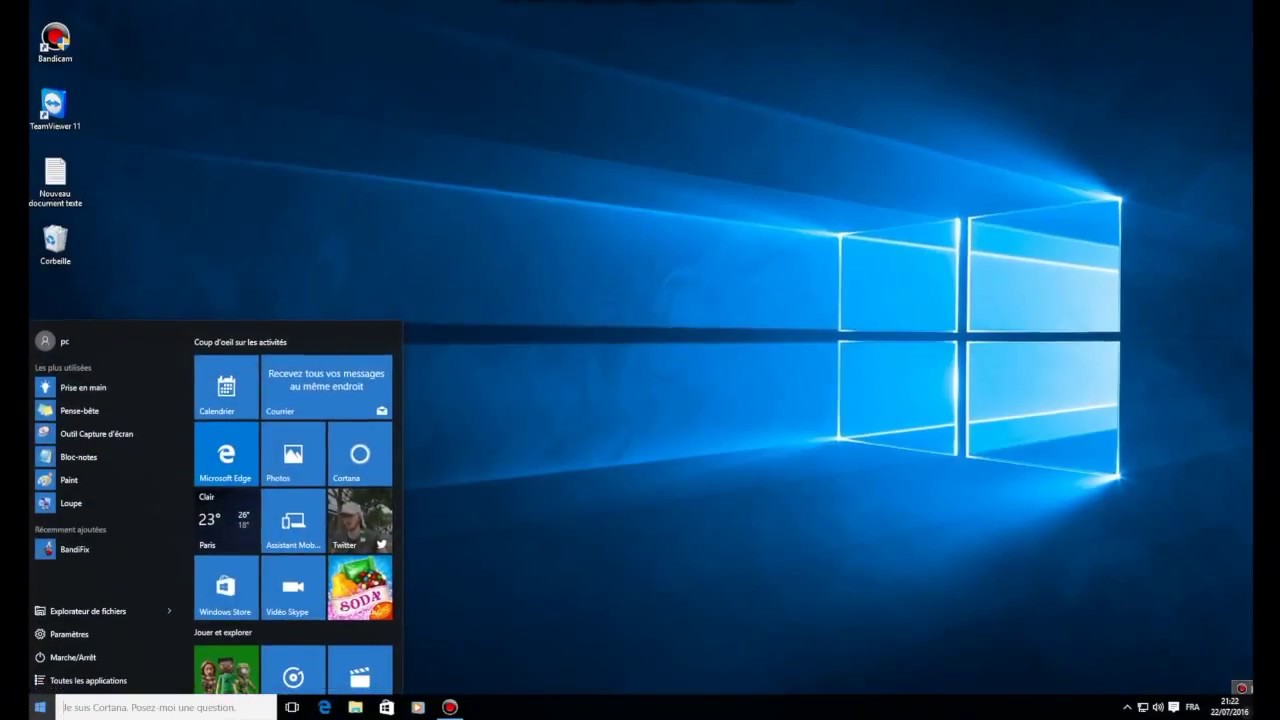Open Task View from the taskbar
The image size is (1280, 720).
click(292, 707)
